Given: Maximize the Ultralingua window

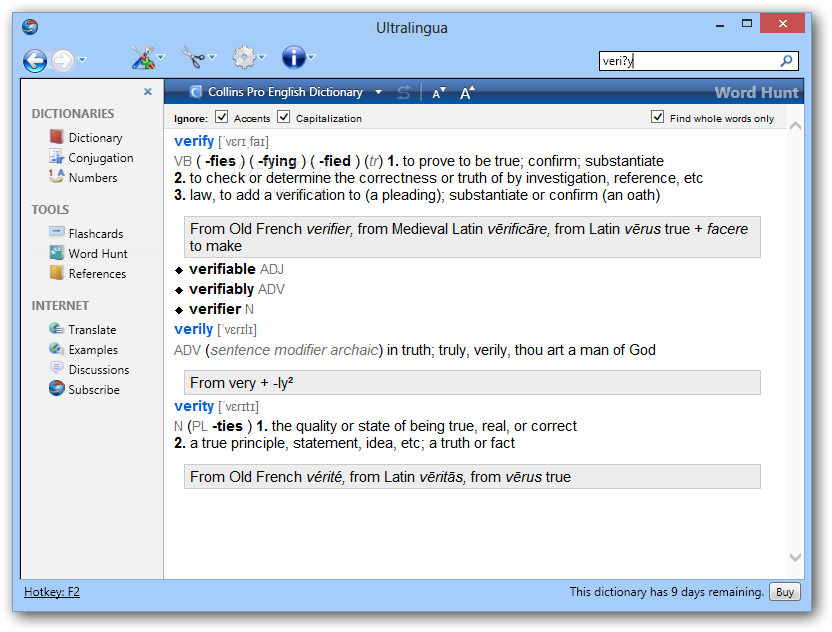Looking at the screenshot, I should [747, 23].
